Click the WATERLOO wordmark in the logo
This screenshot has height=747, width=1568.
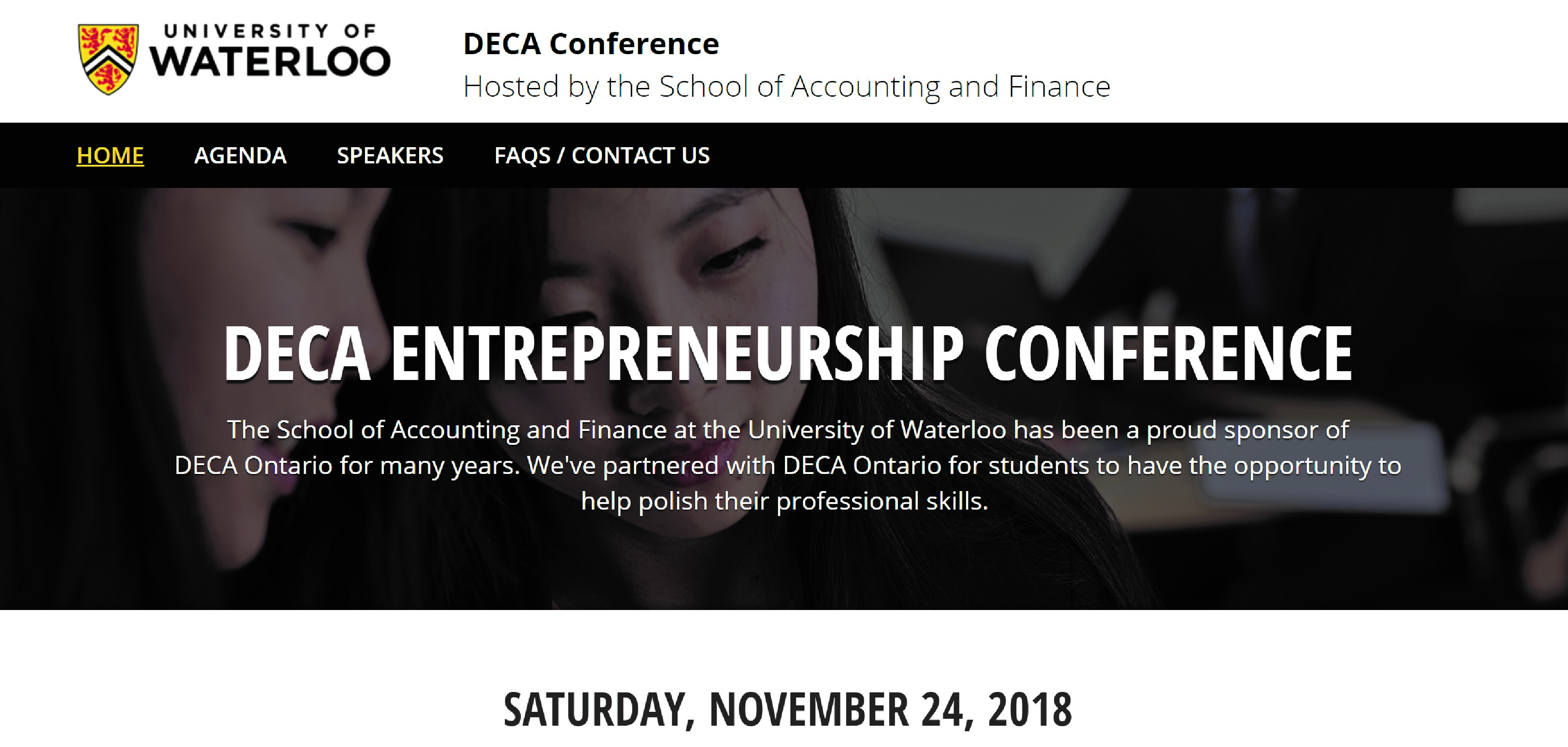[270, 61]
